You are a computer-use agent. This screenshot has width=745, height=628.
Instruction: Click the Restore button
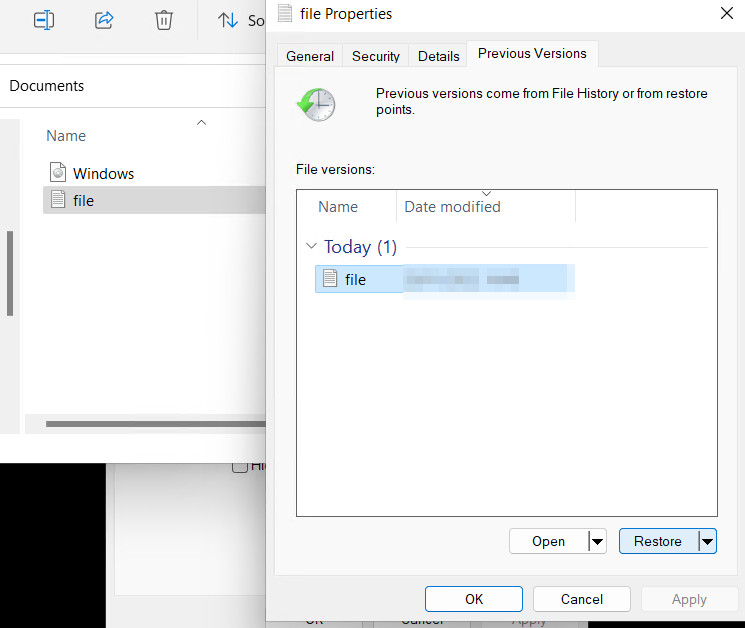[x=658, y=541]
